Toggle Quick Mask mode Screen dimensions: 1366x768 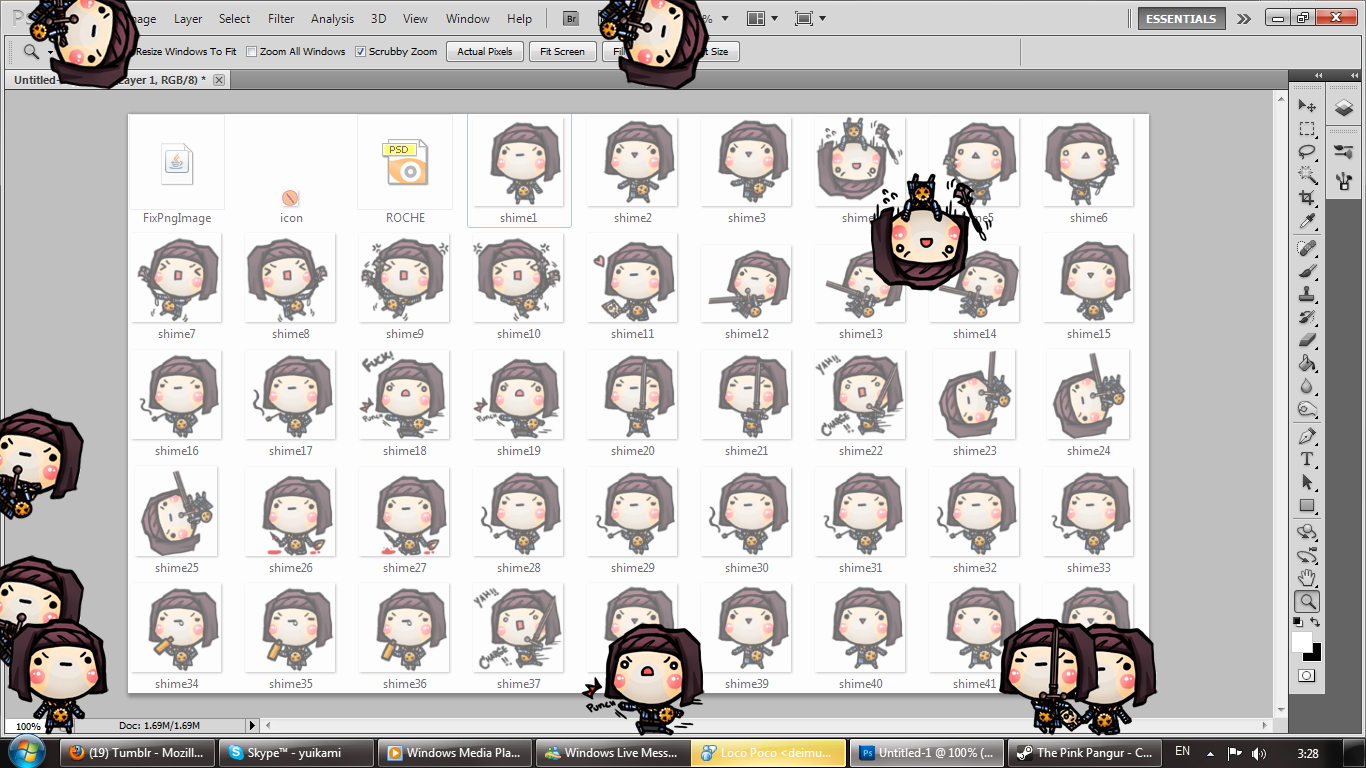click(x=1306, y=676)
